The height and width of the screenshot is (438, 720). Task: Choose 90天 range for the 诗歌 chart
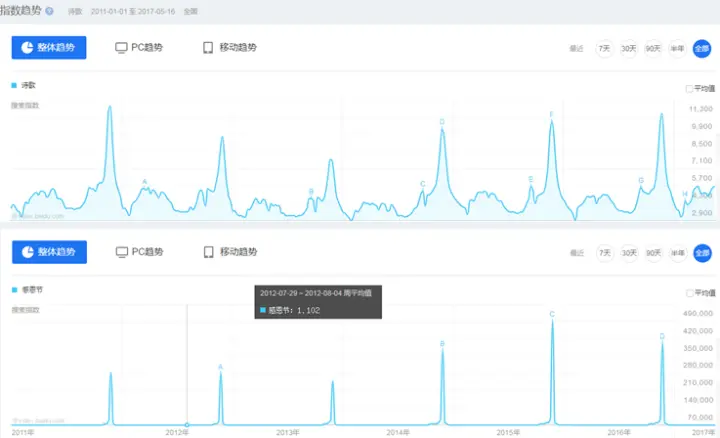tap(653, 48)
